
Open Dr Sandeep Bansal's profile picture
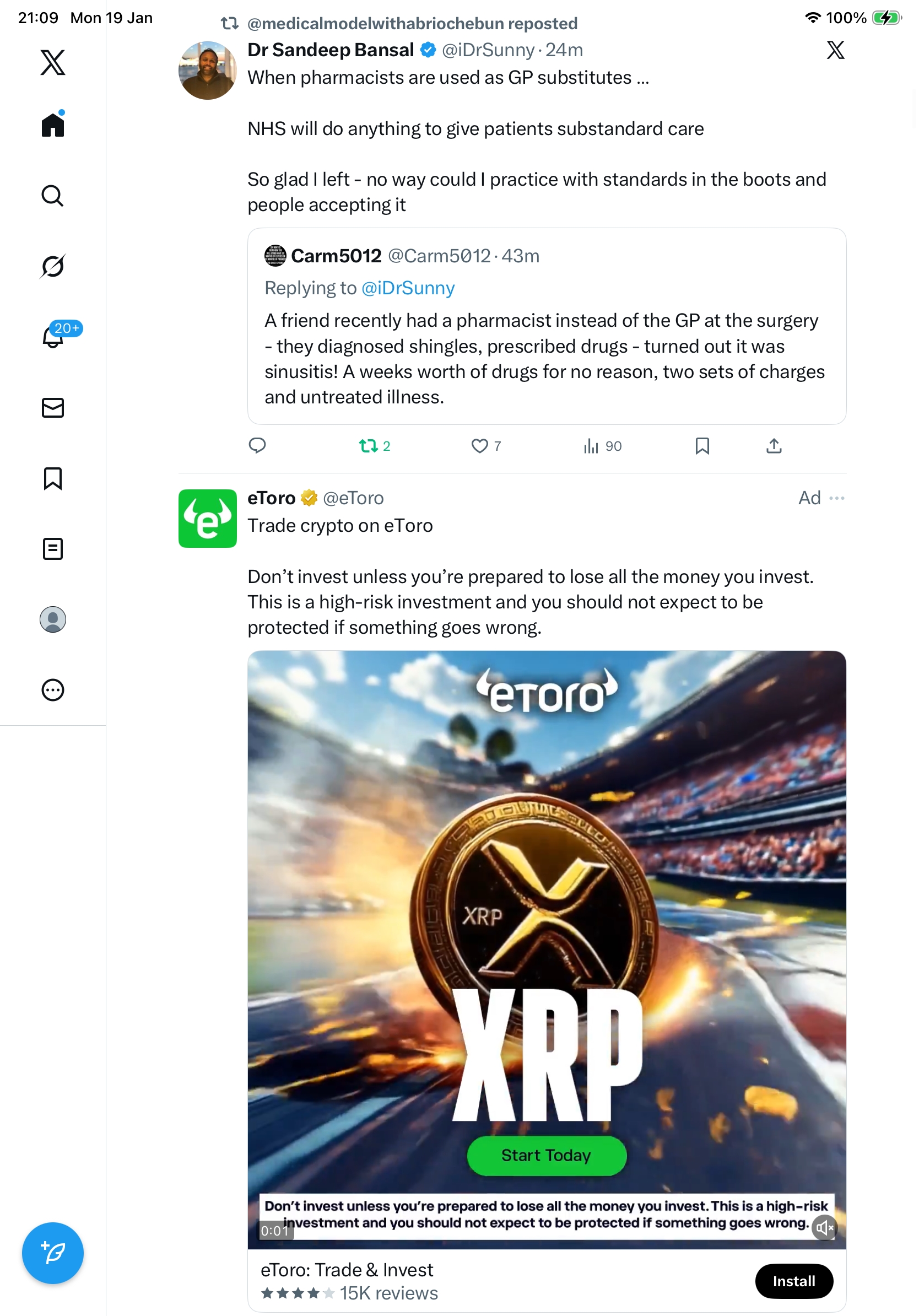click(207, 71)
